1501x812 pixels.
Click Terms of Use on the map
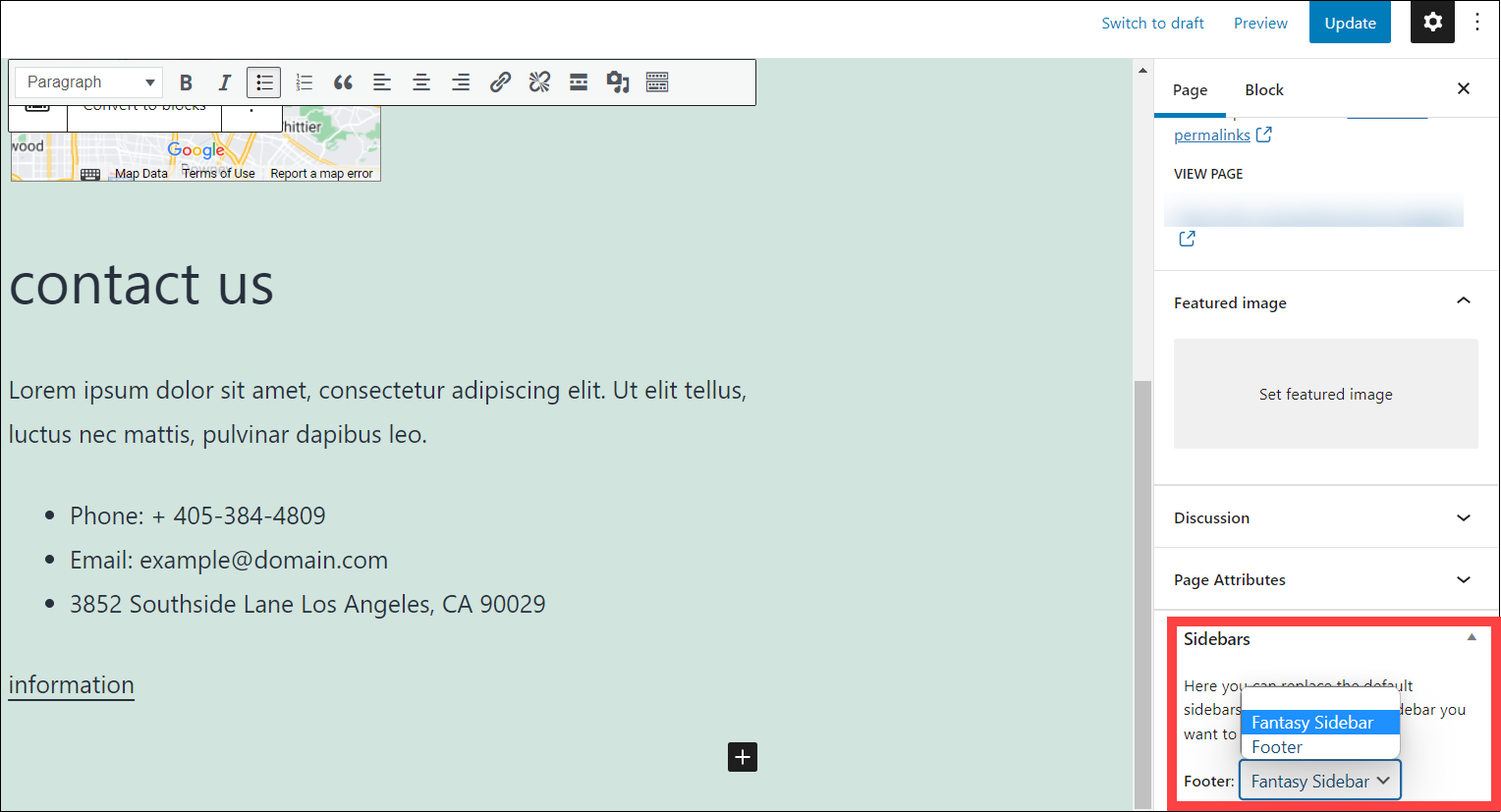point(218,174)
